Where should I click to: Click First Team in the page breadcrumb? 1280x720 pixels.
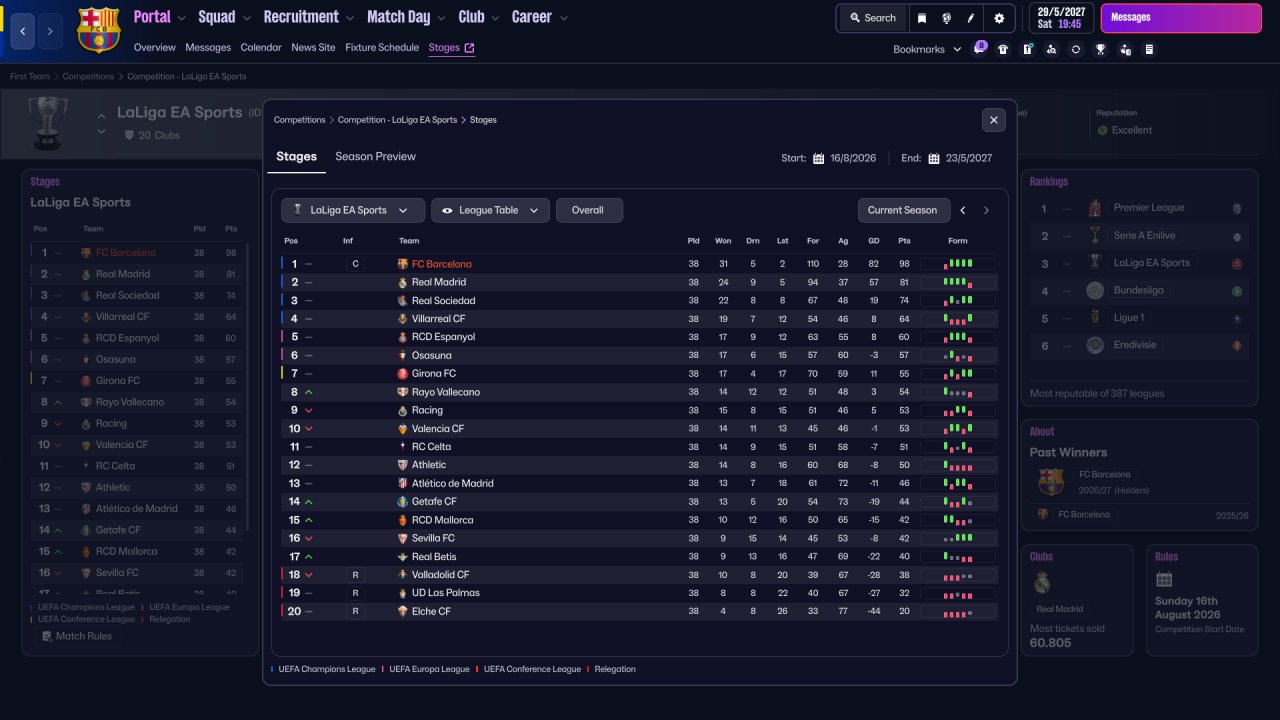(30, 76)
